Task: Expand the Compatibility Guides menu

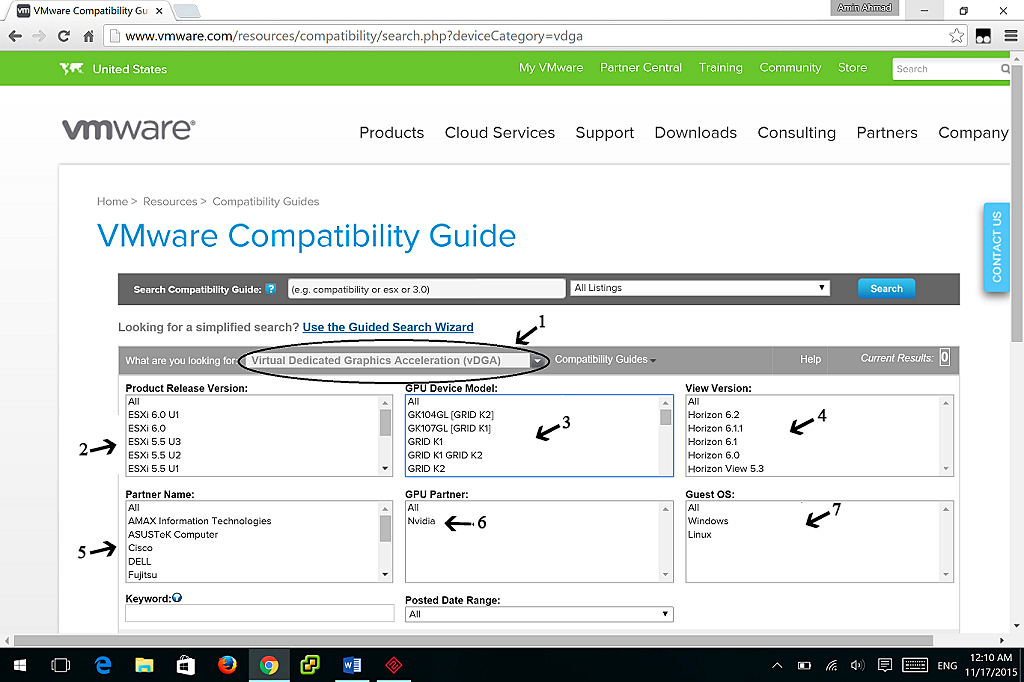Action: [x=605, y=359]
